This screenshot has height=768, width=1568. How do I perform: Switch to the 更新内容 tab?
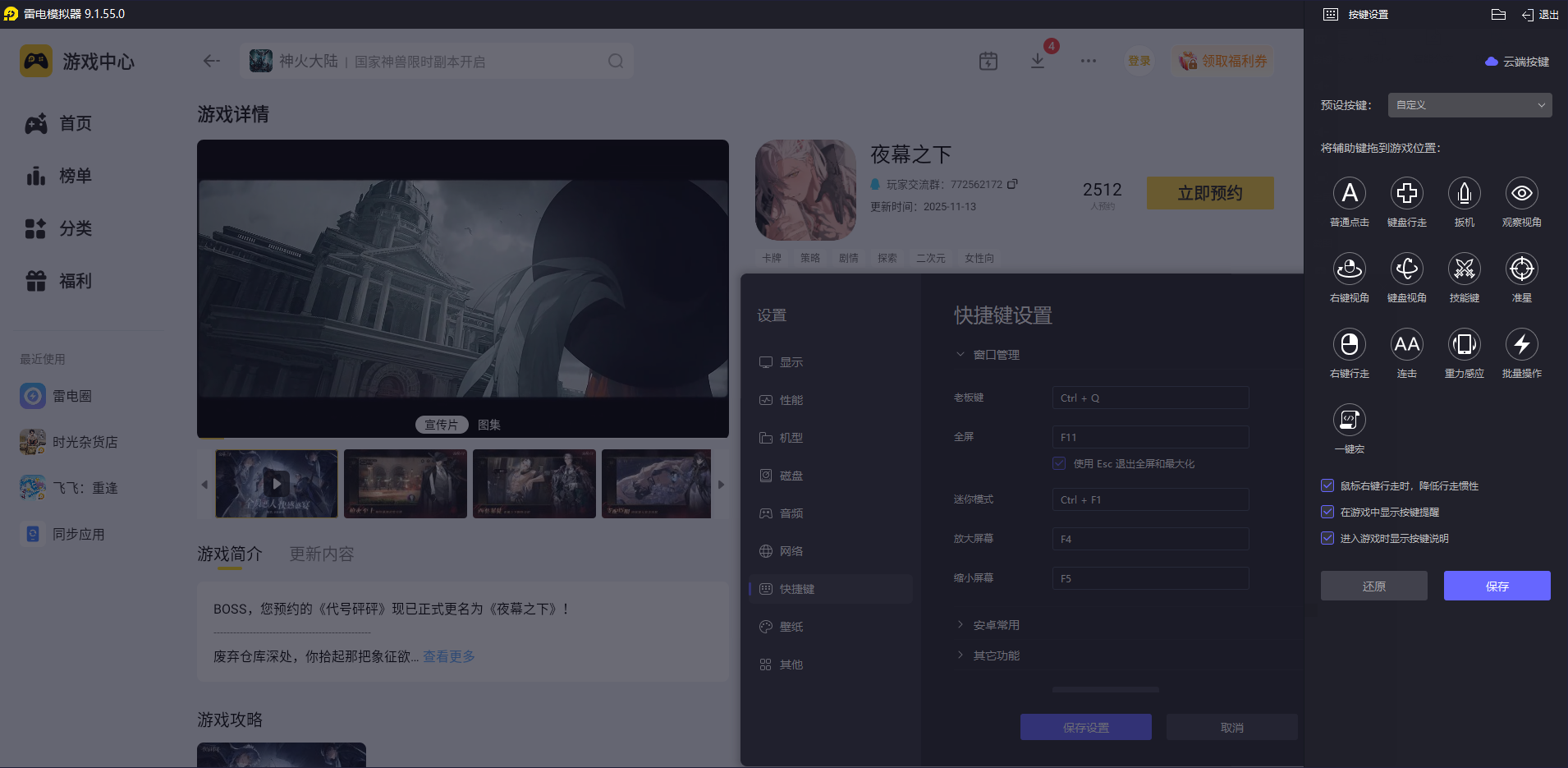321,554
